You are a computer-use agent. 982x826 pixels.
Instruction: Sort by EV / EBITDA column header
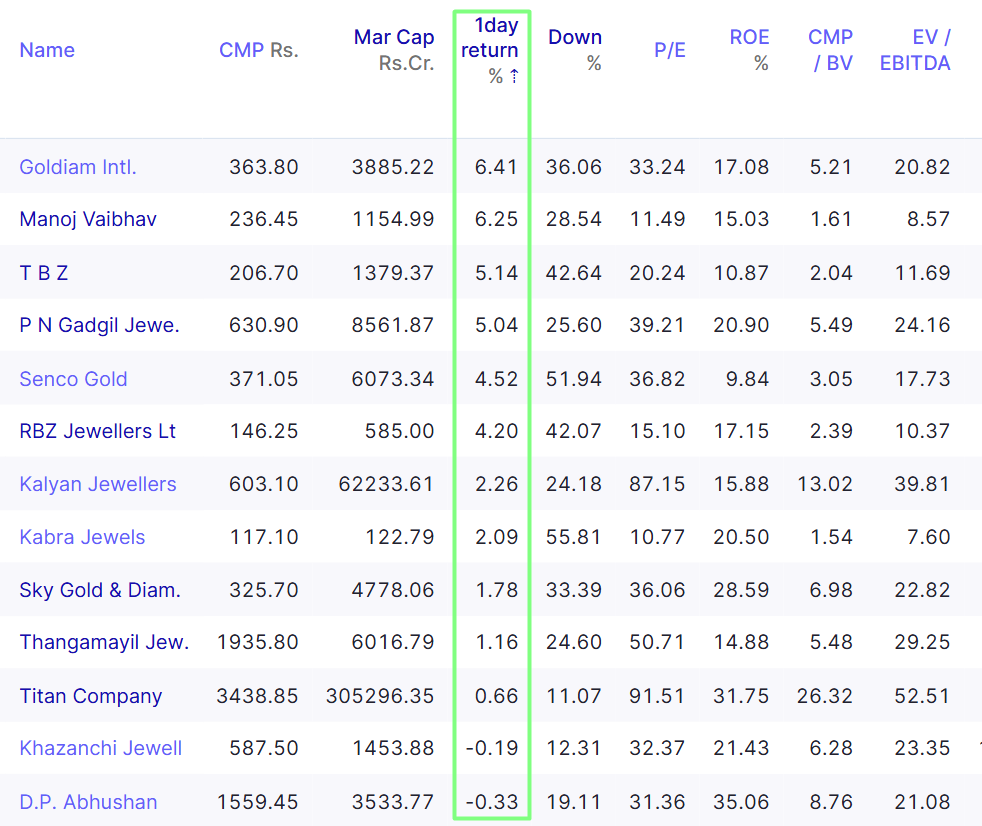(915, 50)
